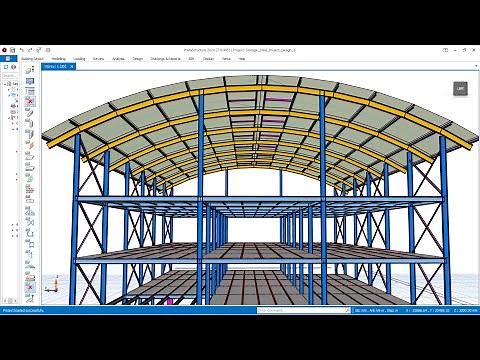Screen dimensions: 480x360
Task: Open the Display ribbon tab
Action: 208,59
